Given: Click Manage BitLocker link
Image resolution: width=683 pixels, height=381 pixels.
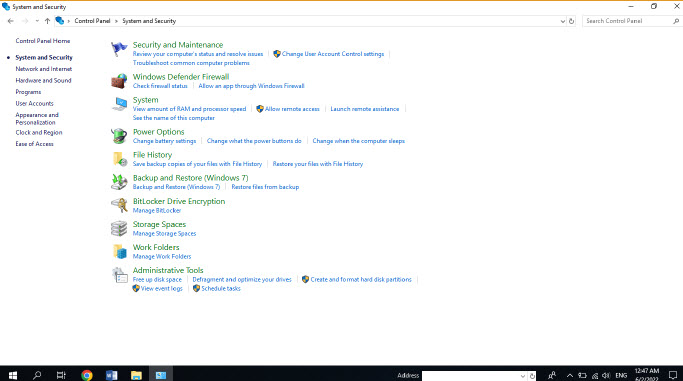Looking at the screenshot, I should (x=157, y=210).
